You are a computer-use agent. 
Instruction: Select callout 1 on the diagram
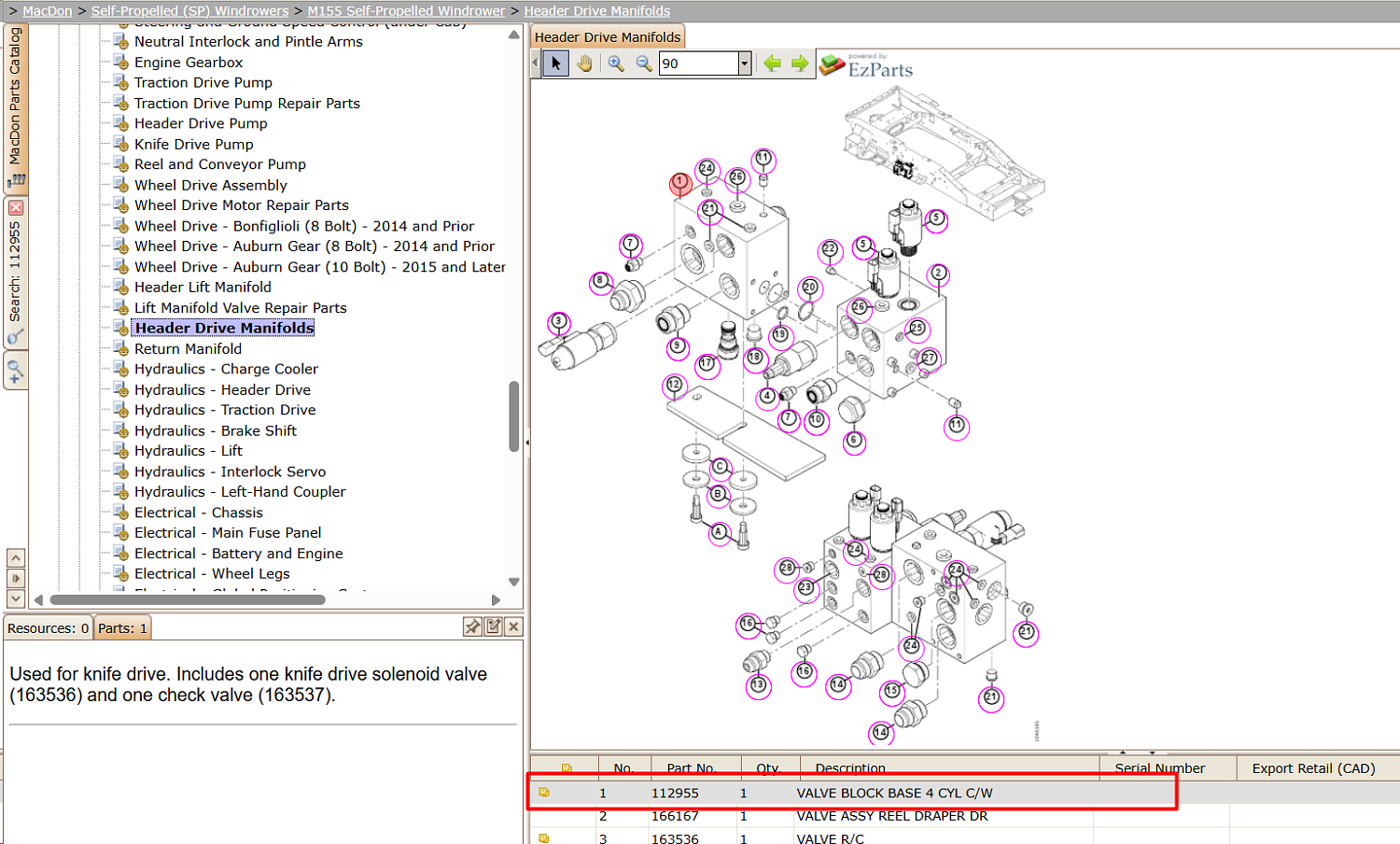(x=680, y=182)
